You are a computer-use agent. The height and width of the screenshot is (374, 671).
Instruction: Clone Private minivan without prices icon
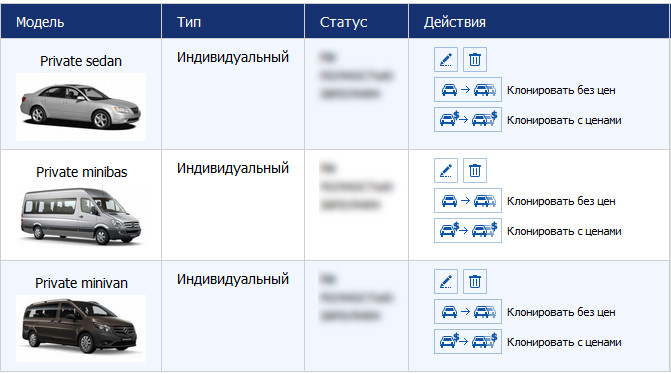[468, 311]
